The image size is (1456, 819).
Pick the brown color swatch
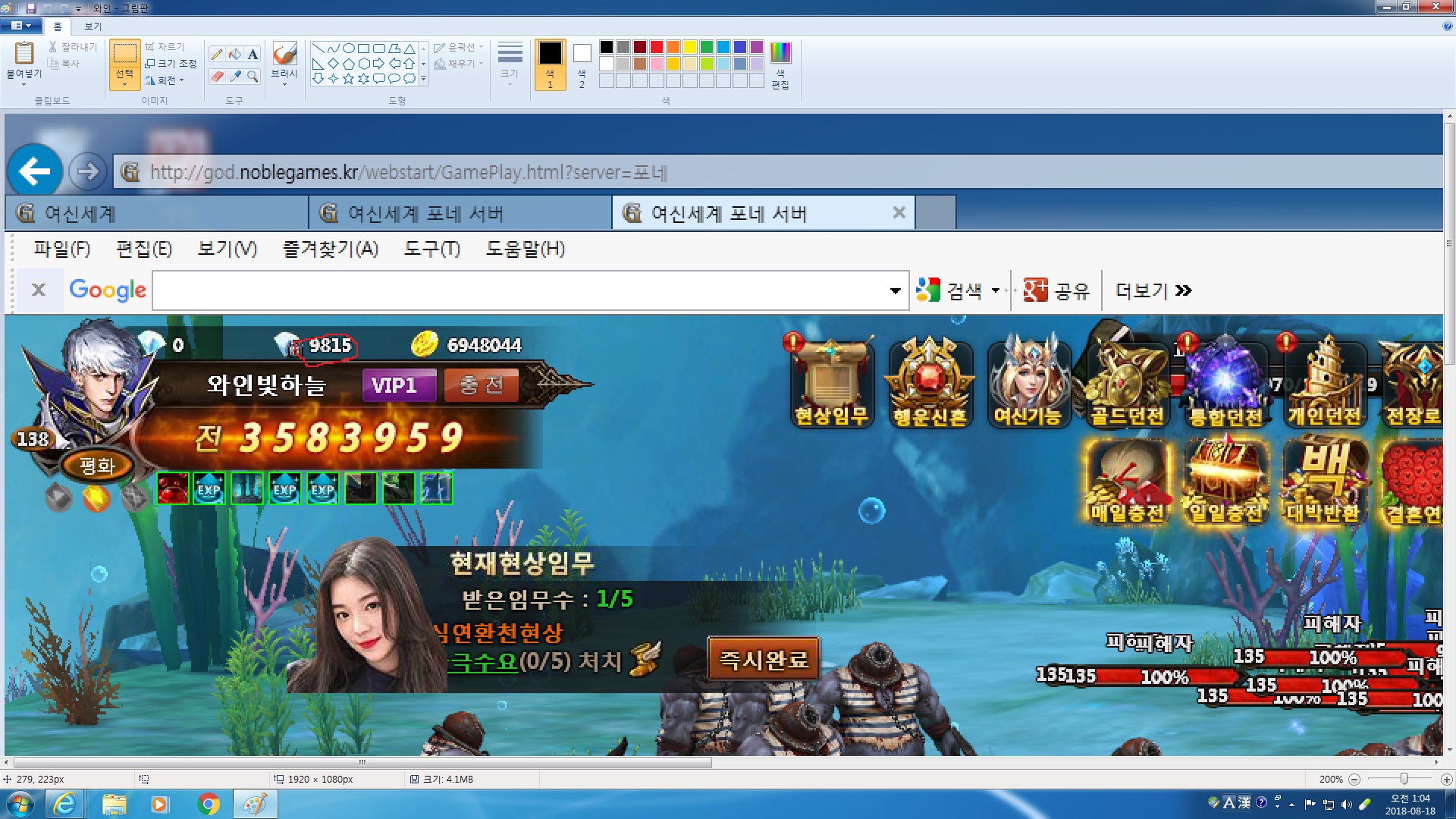click(x=640, y=64)
